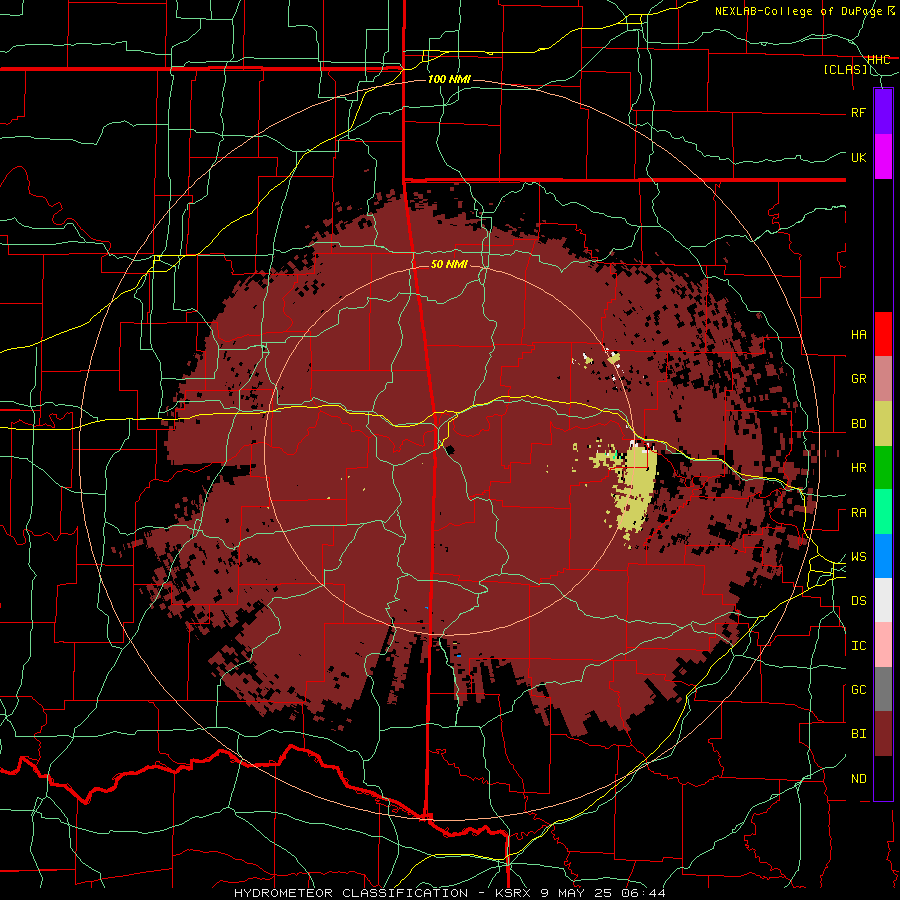Click the WS legend label
The image size is (900, 900).
858,557
